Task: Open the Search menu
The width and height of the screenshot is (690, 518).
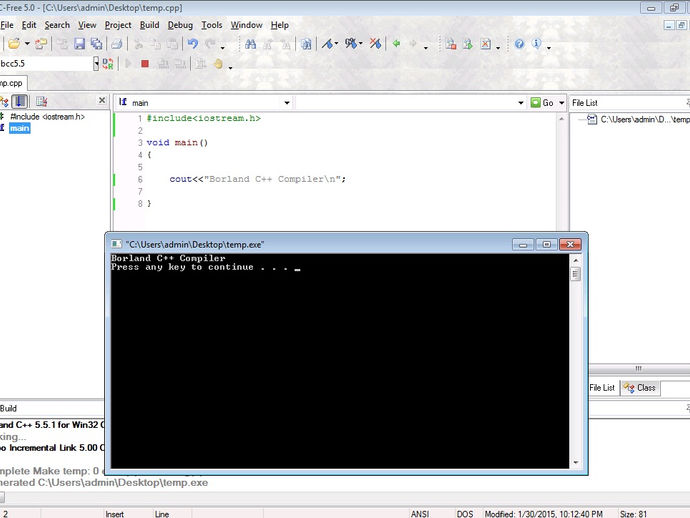Action: click(x=57, y=25)
